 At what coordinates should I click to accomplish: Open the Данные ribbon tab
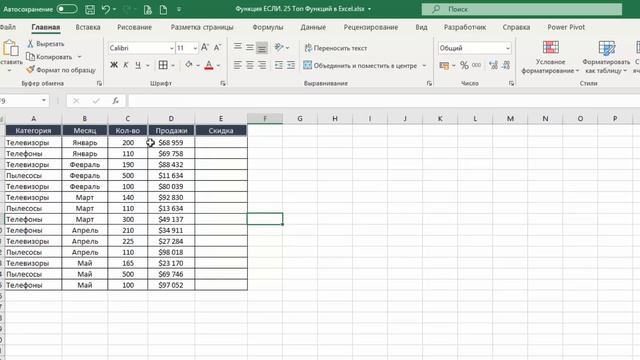[313, 27]
